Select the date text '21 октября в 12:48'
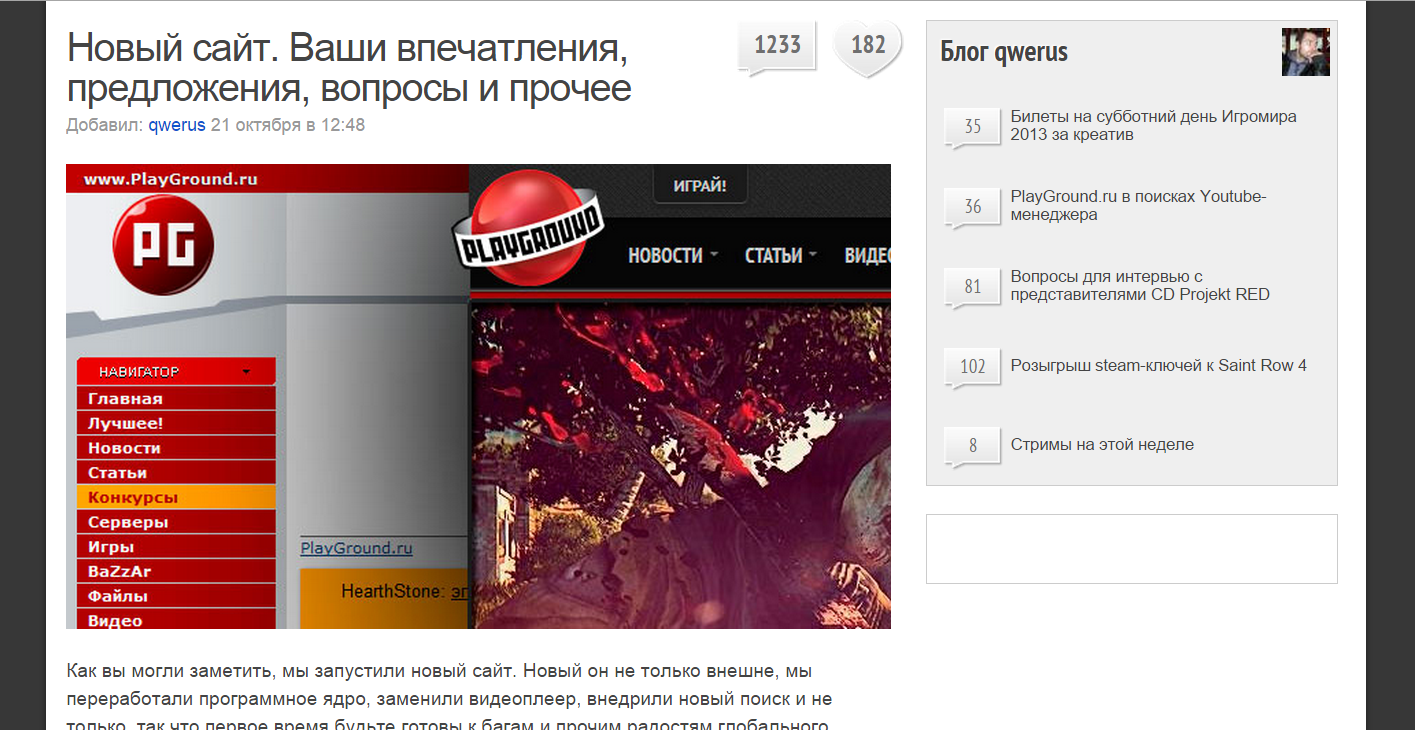The image size is (1415, 730). pos(288,125)
